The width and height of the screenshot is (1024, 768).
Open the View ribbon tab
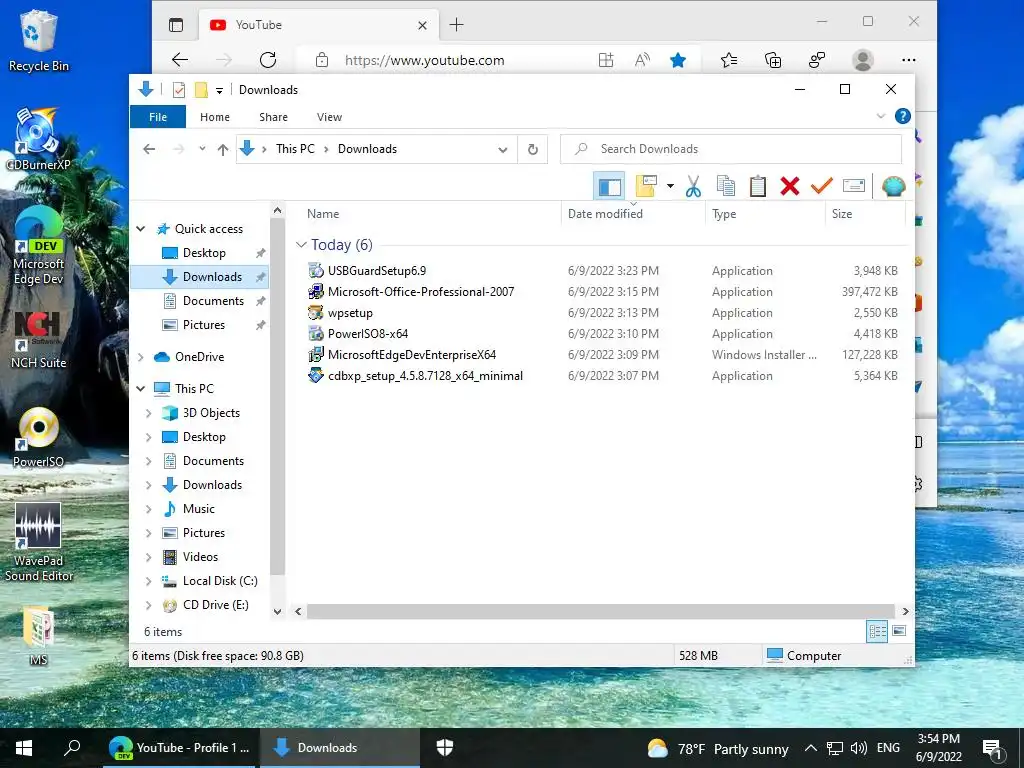point(329,117)
